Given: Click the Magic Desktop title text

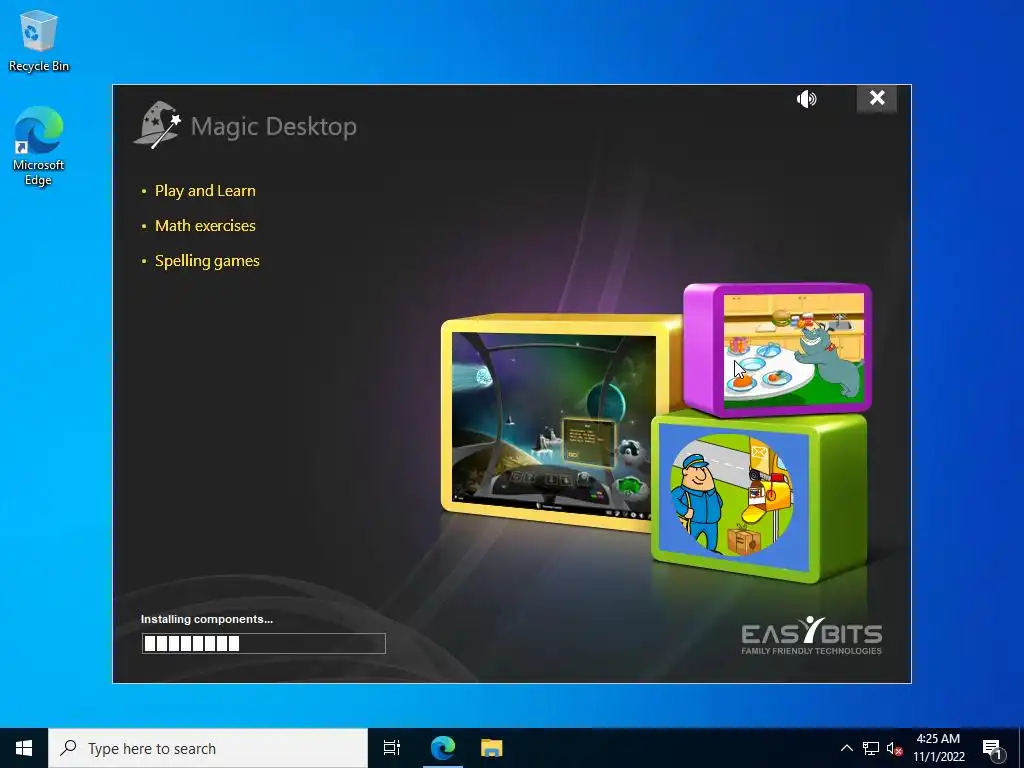Looking at the screenshot, I should (274, 126).
